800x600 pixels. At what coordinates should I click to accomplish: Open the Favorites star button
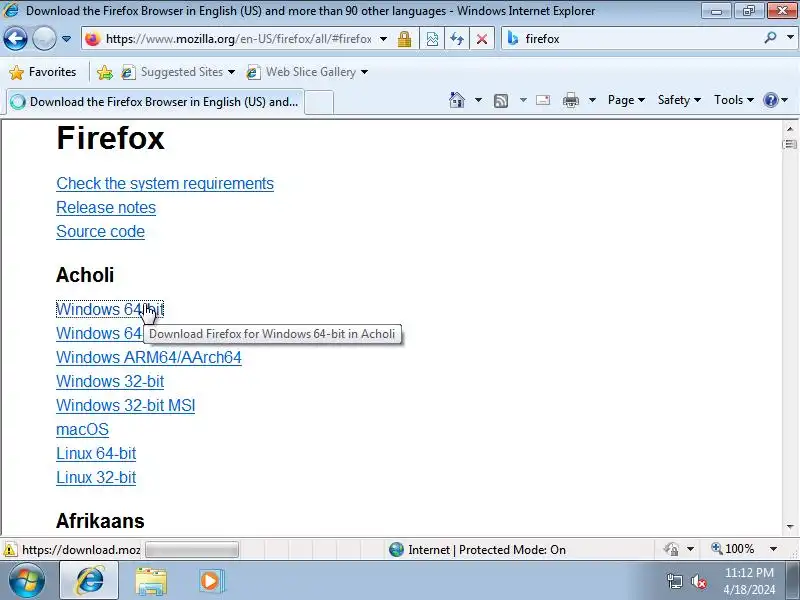coord(43,72)
